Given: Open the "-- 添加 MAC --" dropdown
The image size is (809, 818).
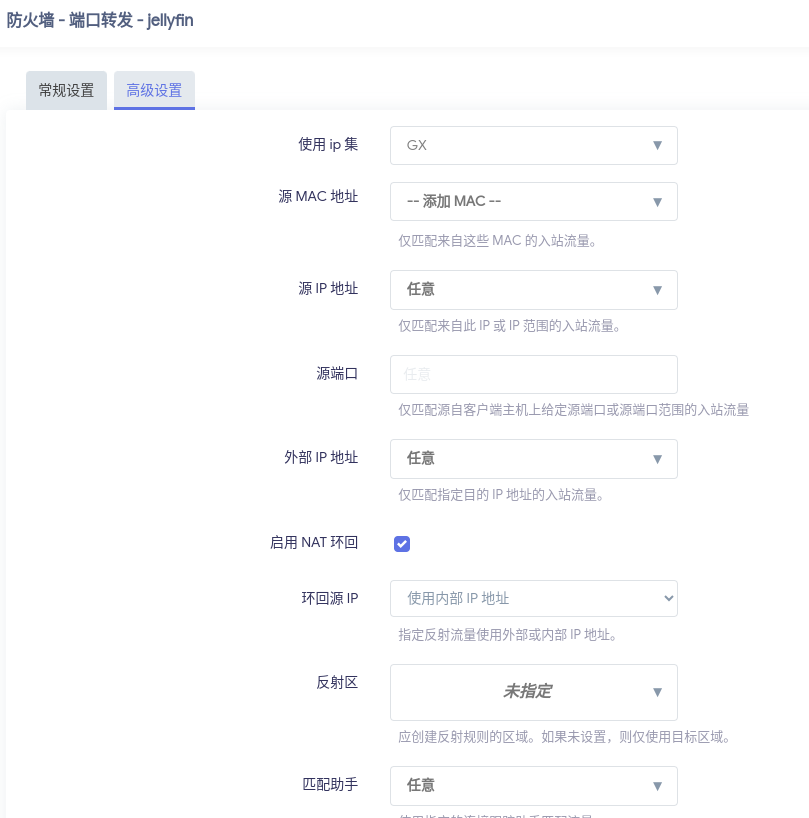Looking at the screenshot, I should 520,202.
